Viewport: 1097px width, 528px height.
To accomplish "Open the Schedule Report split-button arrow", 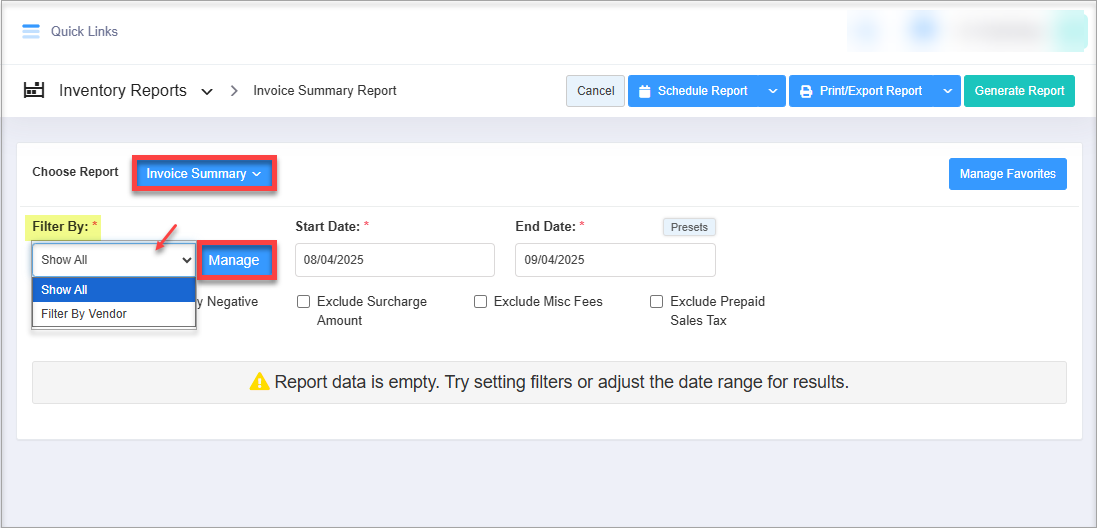I will tap(772, 91).
